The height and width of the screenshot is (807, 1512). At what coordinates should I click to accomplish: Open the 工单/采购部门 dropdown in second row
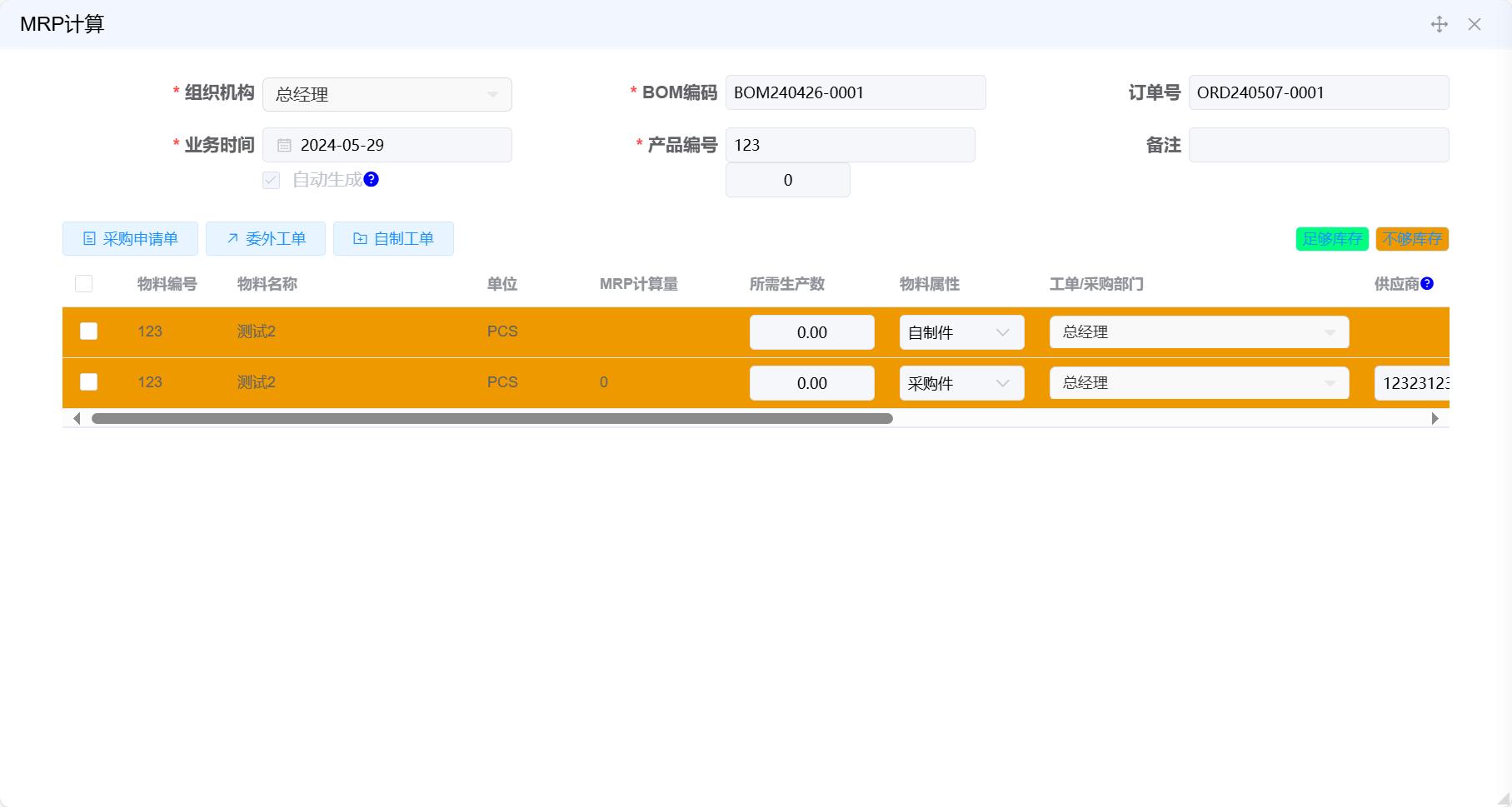click(x=1331, y=382)
